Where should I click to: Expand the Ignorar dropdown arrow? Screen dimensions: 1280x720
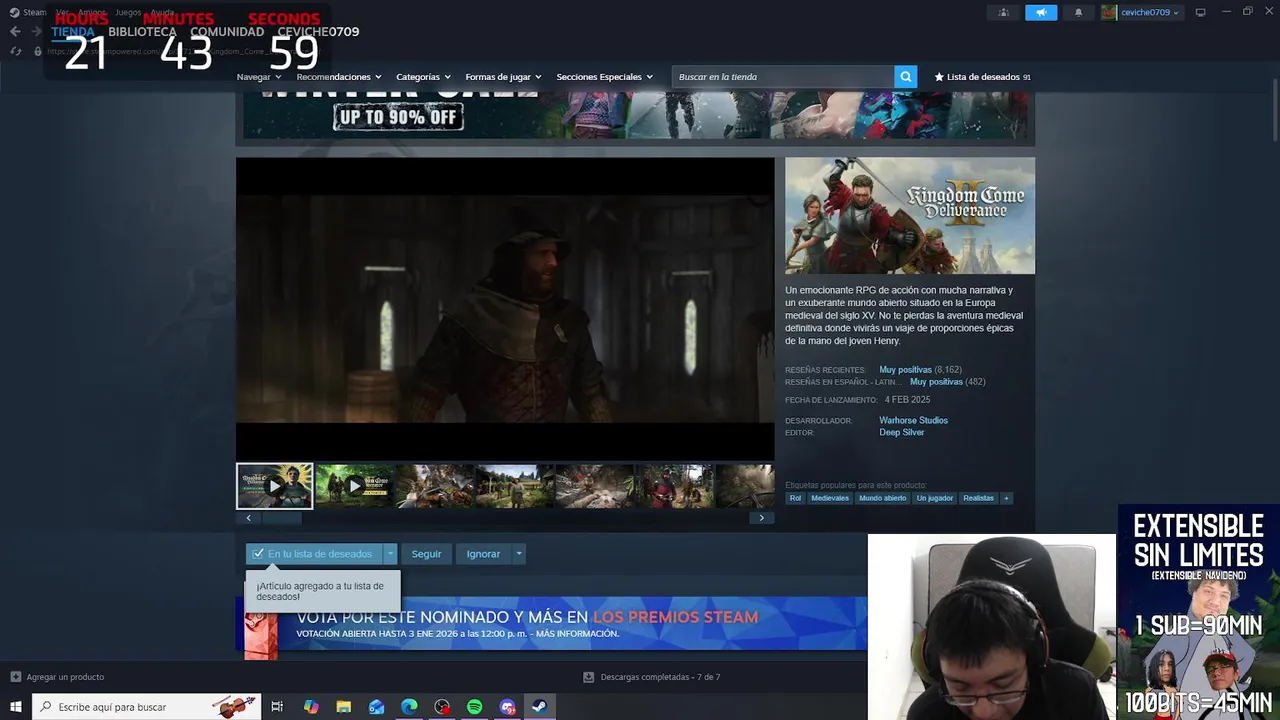pos(518,554)
